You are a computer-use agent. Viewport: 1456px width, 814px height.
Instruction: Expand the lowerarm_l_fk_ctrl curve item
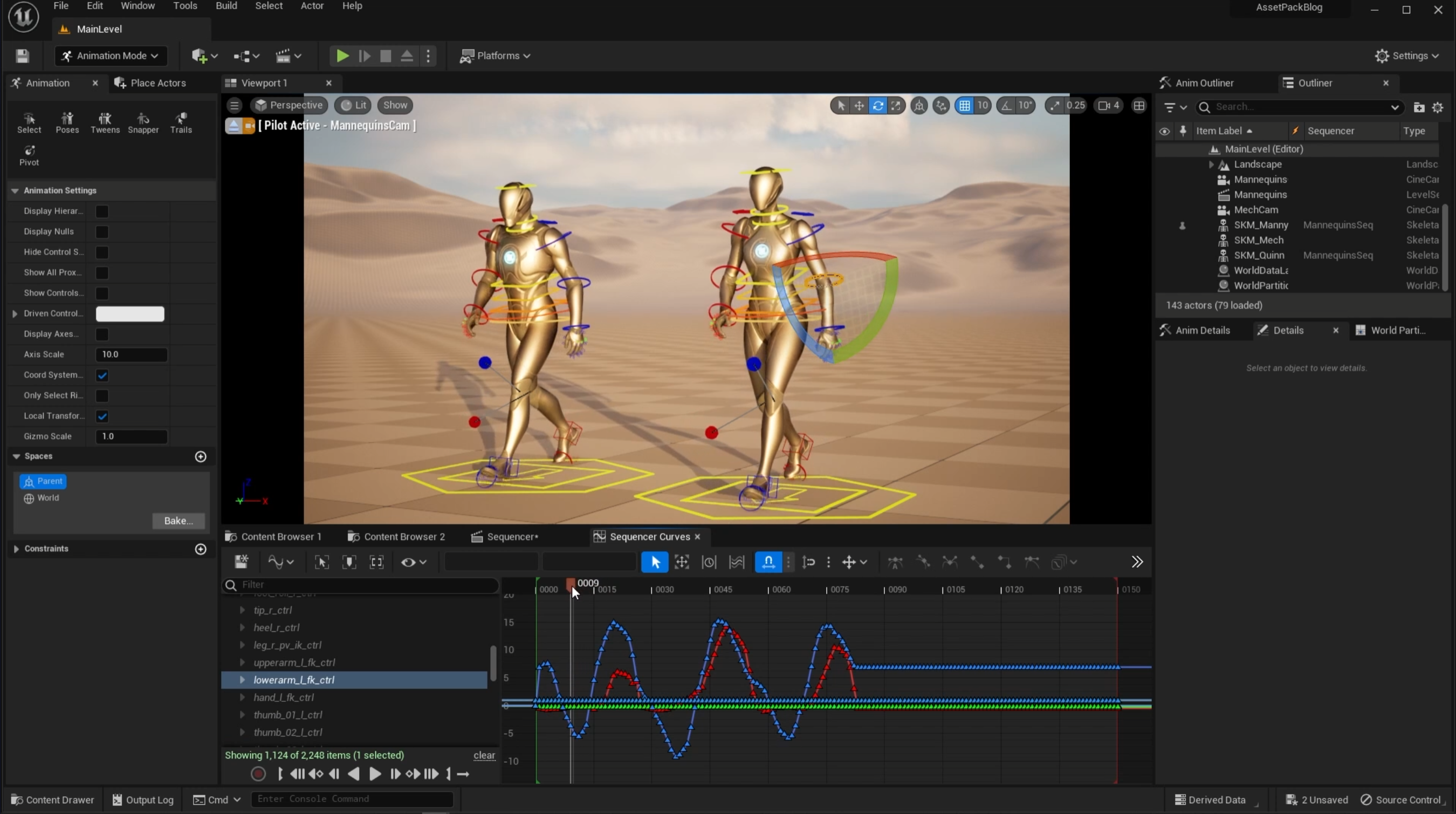point(243,680)
